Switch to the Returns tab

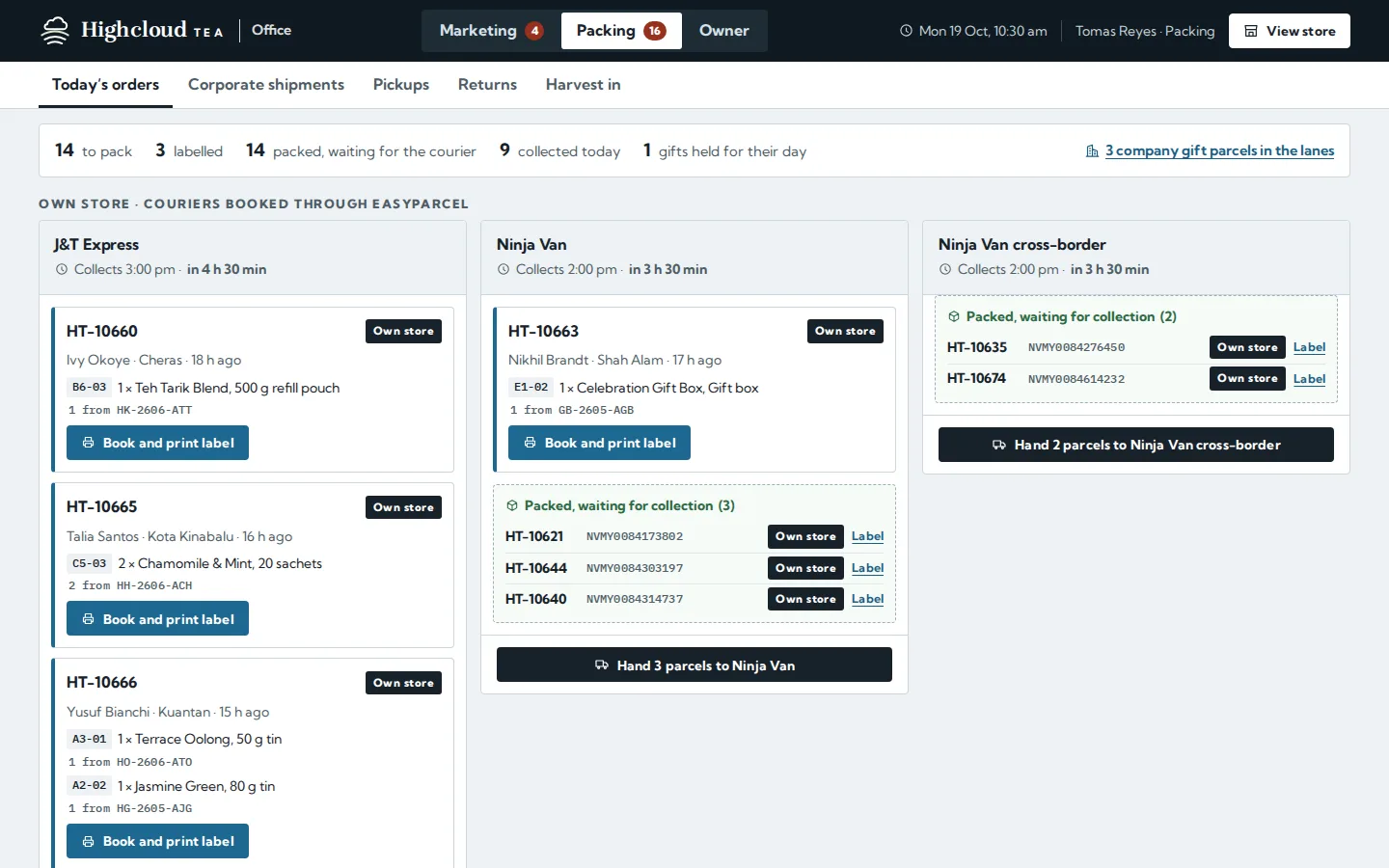pos(487,85)
